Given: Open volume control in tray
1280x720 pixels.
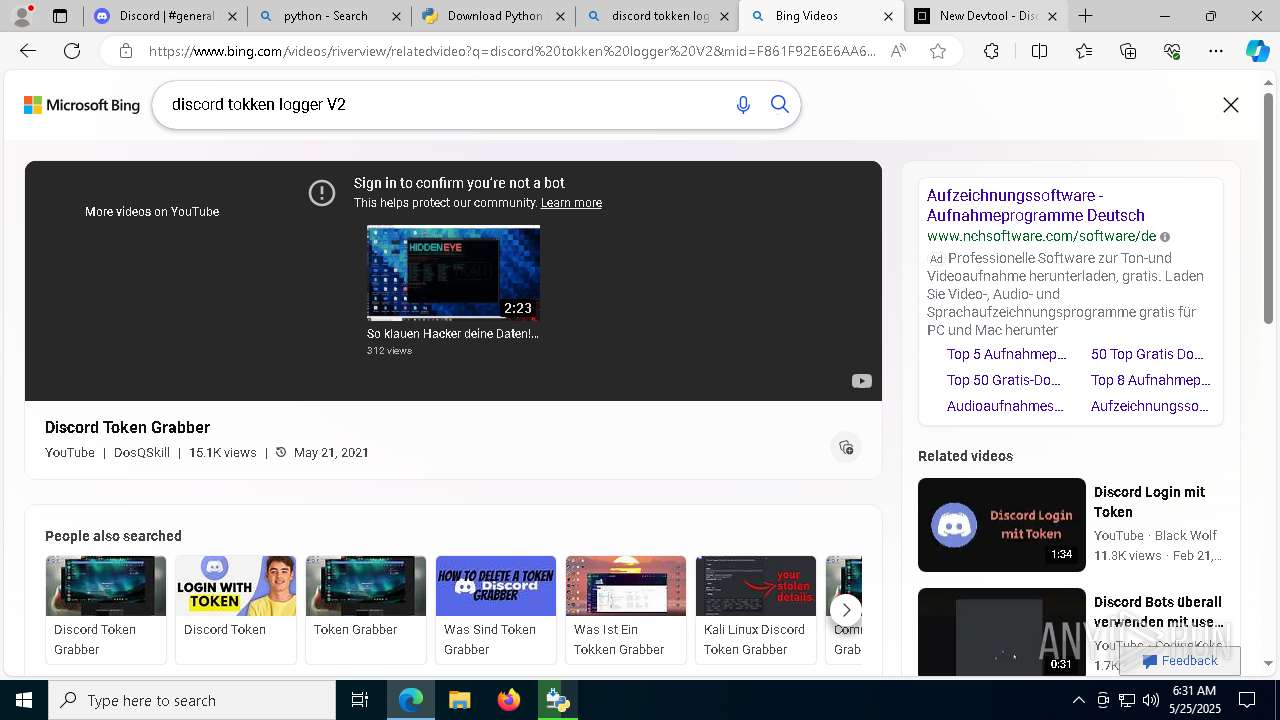Looking at the screenshot, I should [1150, 700].
